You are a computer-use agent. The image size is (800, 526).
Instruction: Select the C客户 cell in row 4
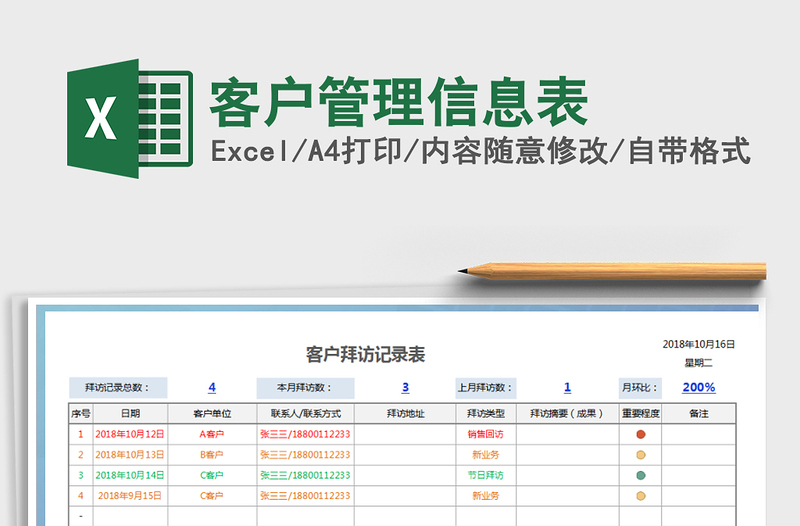coord(212,495)
